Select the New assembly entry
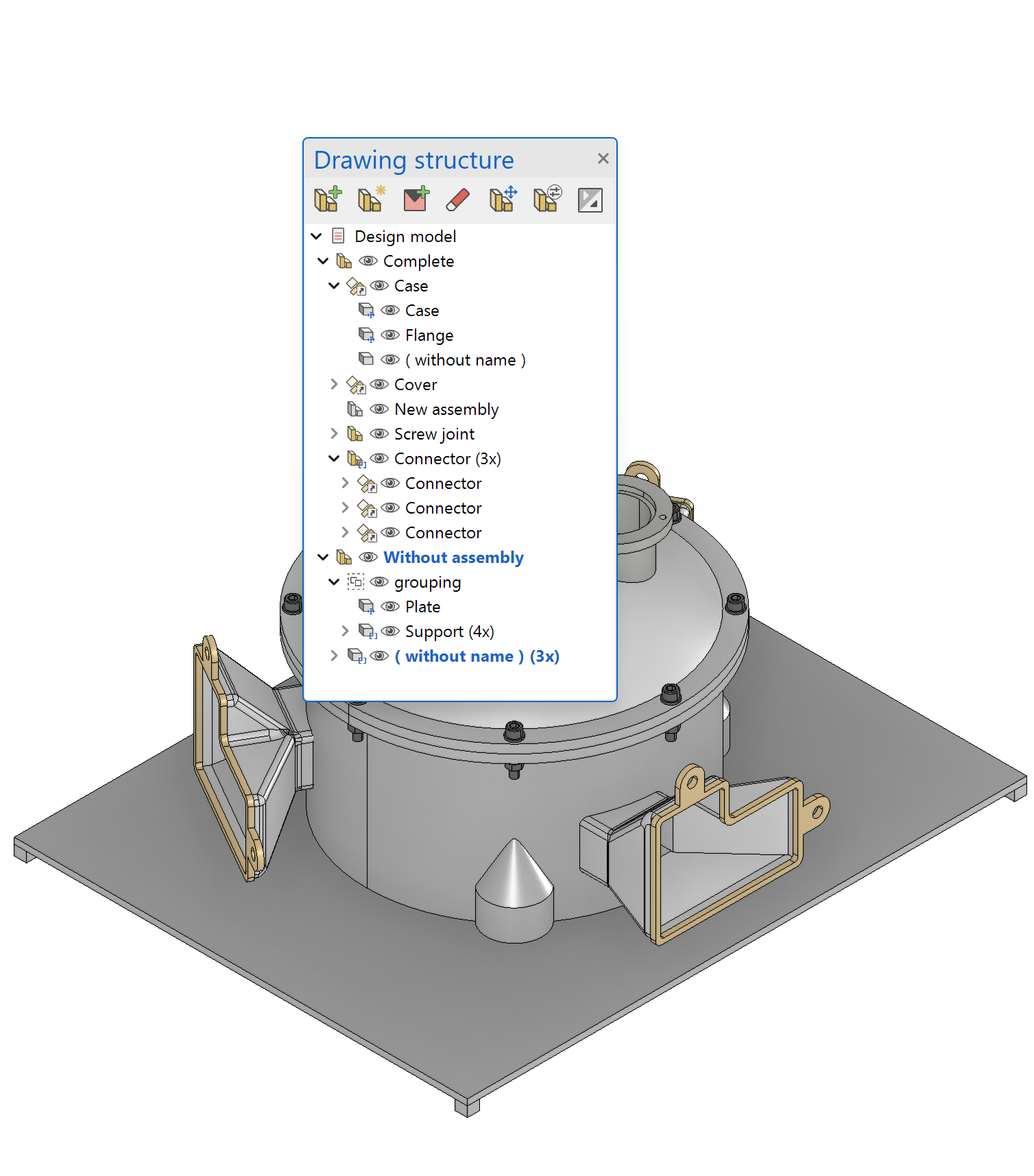 click(x=446, y=409)
